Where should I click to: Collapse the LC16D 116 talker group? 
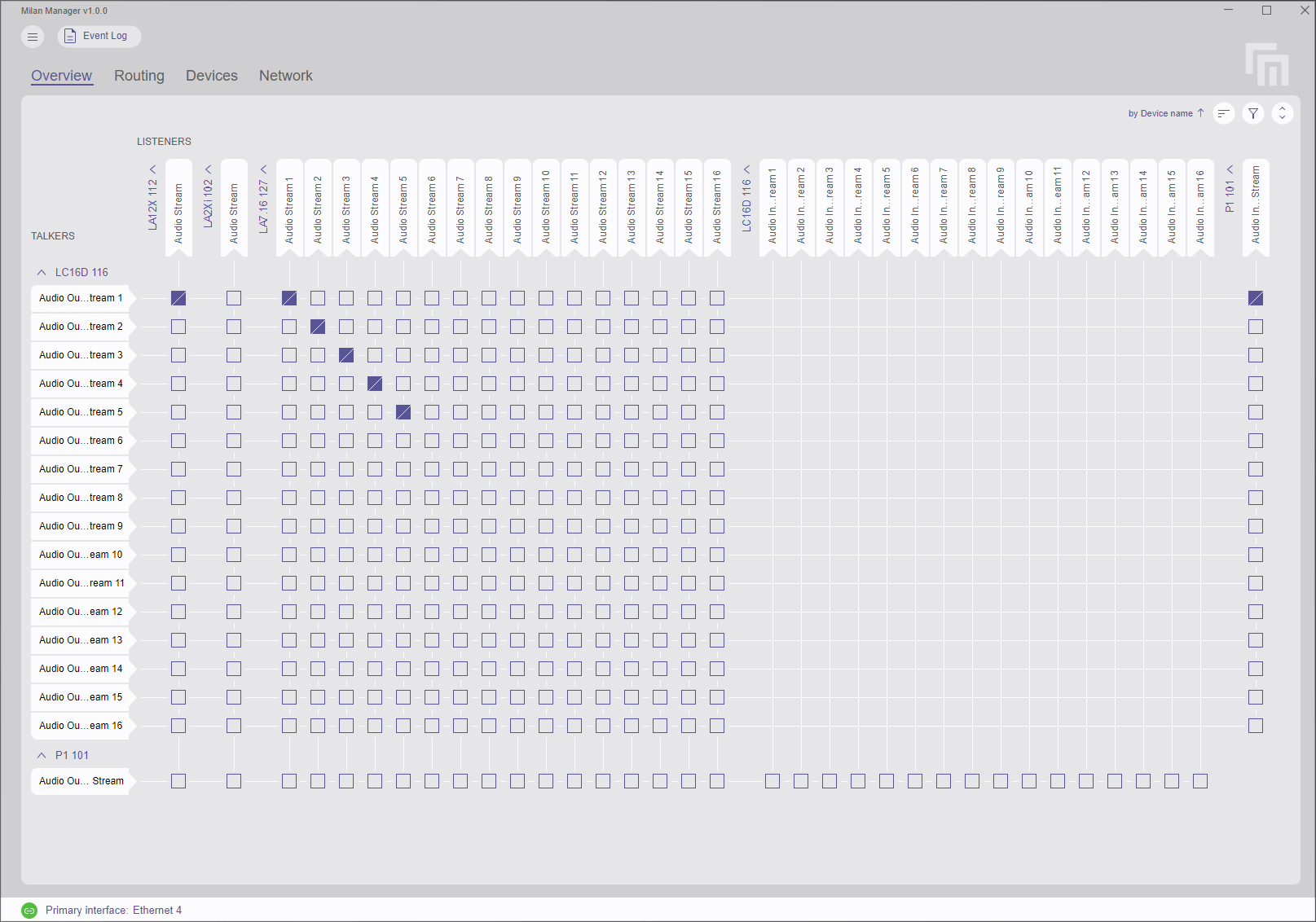pos(42,273)
